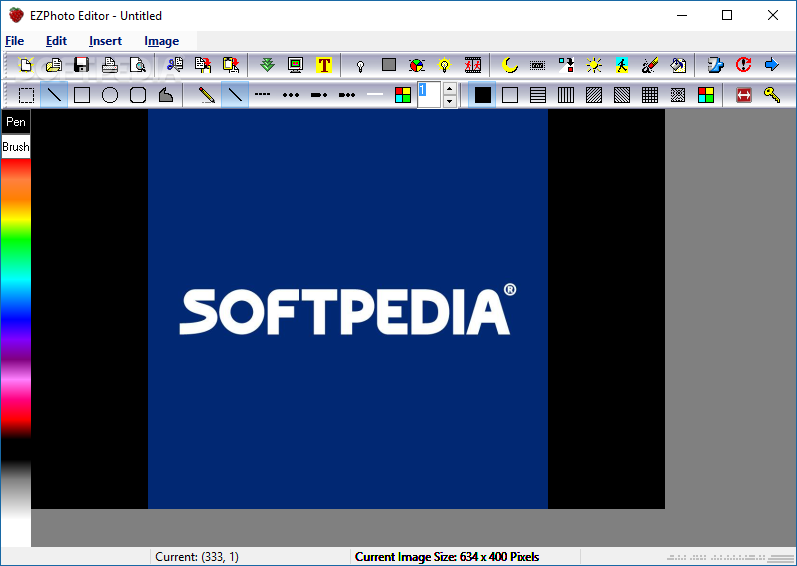Increase pen width with up arrow
The height and width of the screenshot is (566, 797).
pos(449,89)
